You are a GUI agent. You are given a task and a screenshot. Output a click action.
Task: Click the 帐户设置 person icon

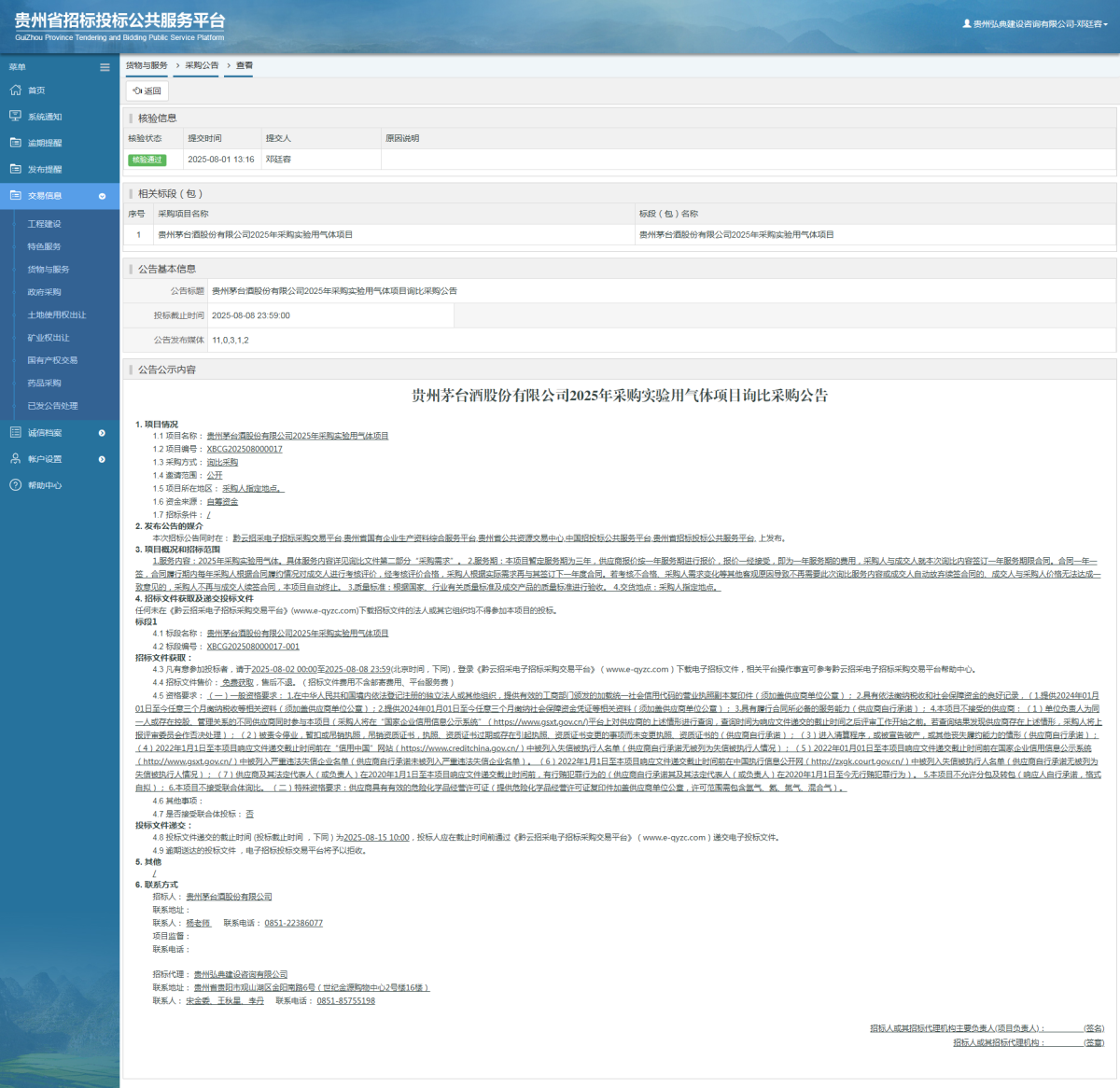[15, 459]
